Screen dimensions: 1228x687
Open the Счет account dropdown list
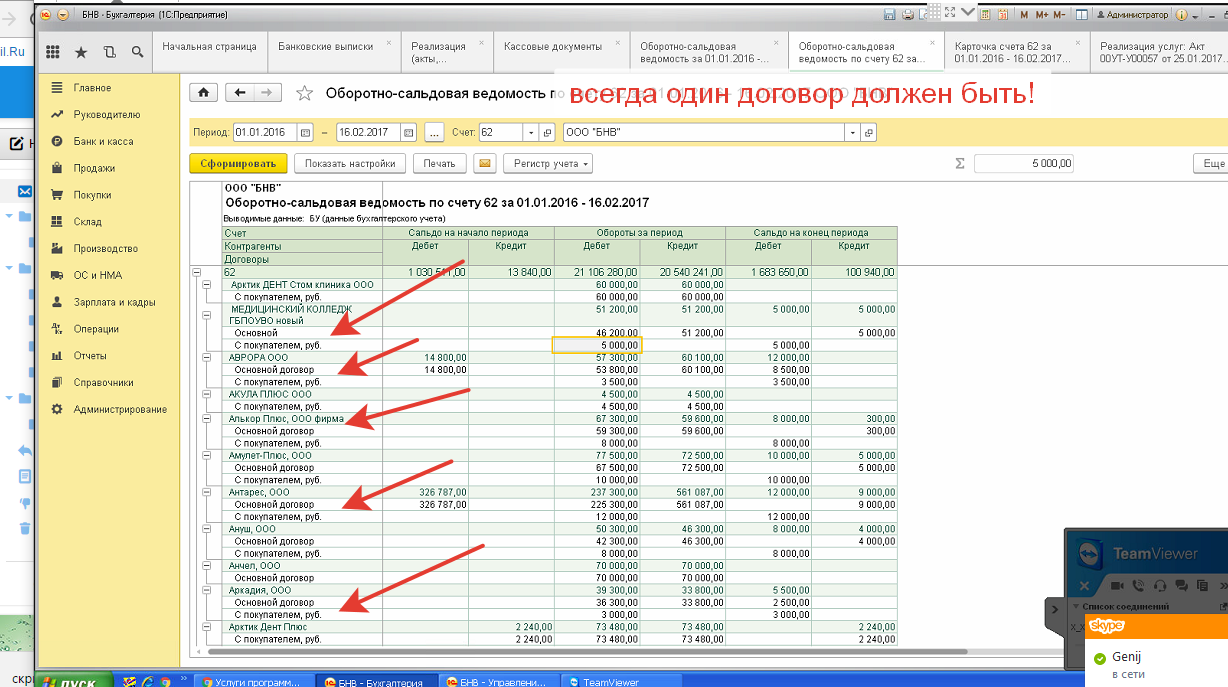click(x=530, y=132)
